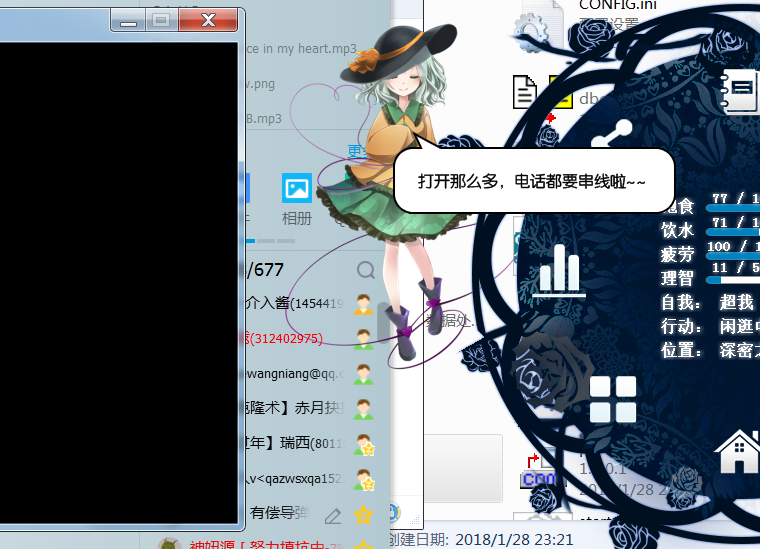The height and width of the screenshot is (549, 760).
Task: Click the /677 member count text
Action: (x=265, y=270)
